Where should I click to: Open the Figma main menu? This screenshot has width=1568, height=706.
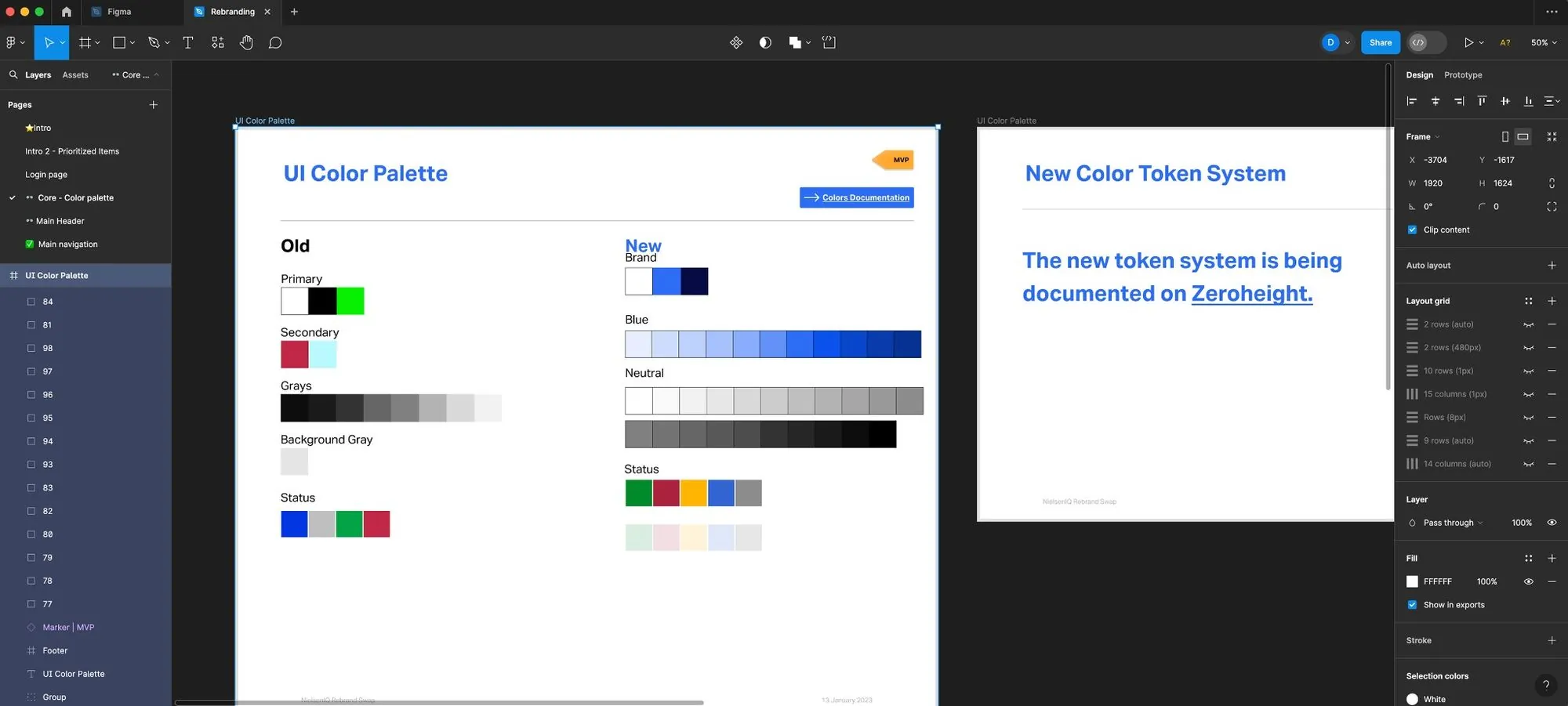(x=11, y=42)
